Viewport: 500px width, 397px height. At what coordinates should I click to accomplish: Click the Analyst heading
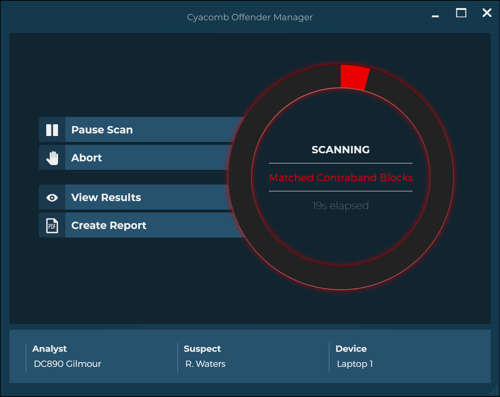point(49,349)
